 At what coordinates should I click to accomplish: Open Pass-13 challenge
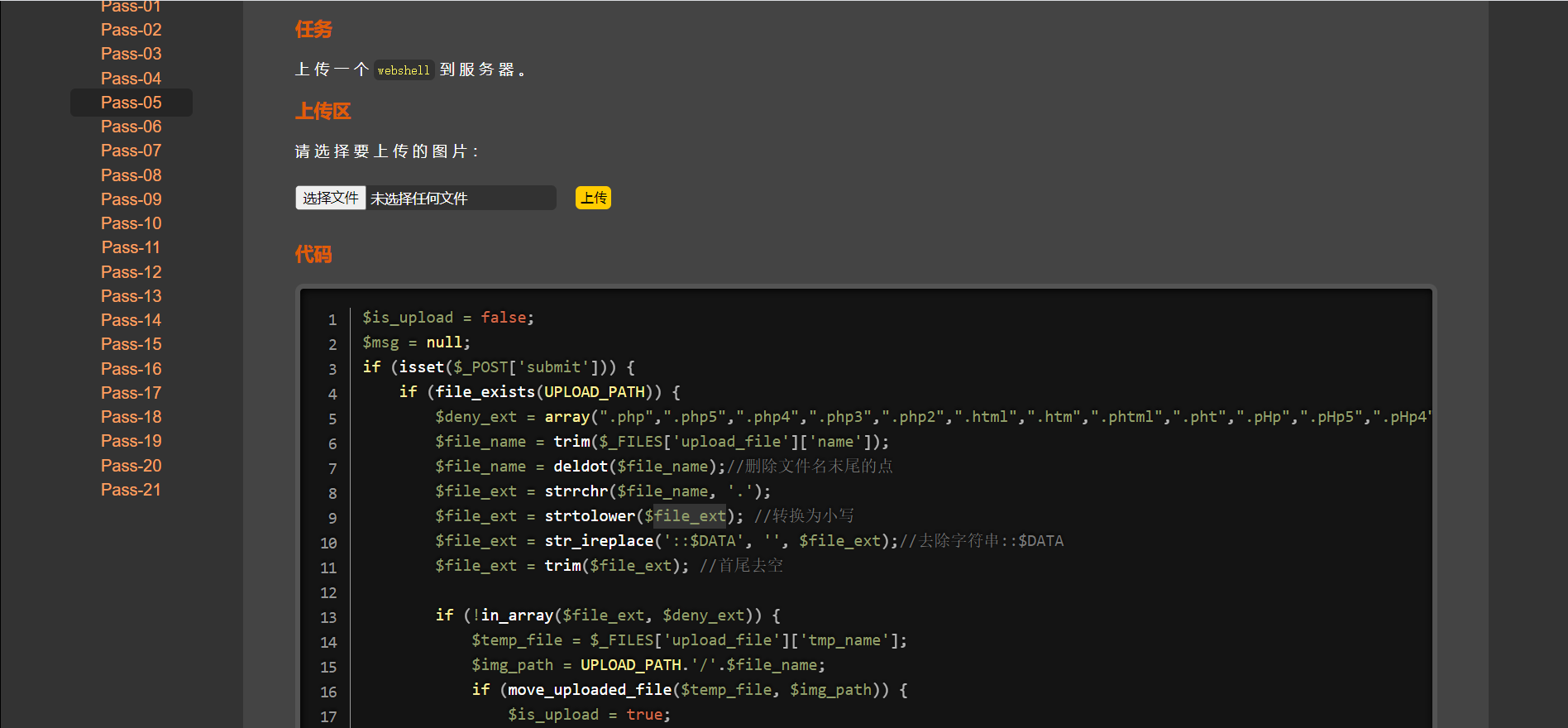131,296
